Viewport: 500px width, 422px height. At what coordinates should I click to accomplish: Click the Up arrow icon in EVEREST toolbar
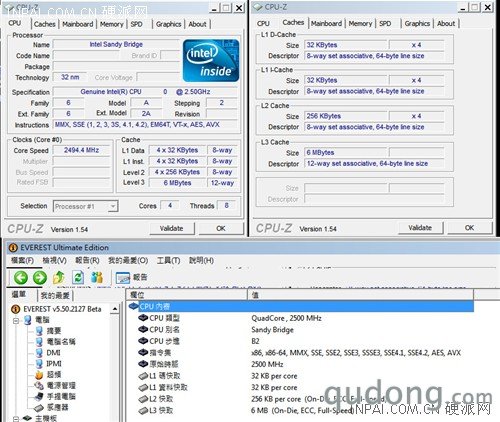59,277
